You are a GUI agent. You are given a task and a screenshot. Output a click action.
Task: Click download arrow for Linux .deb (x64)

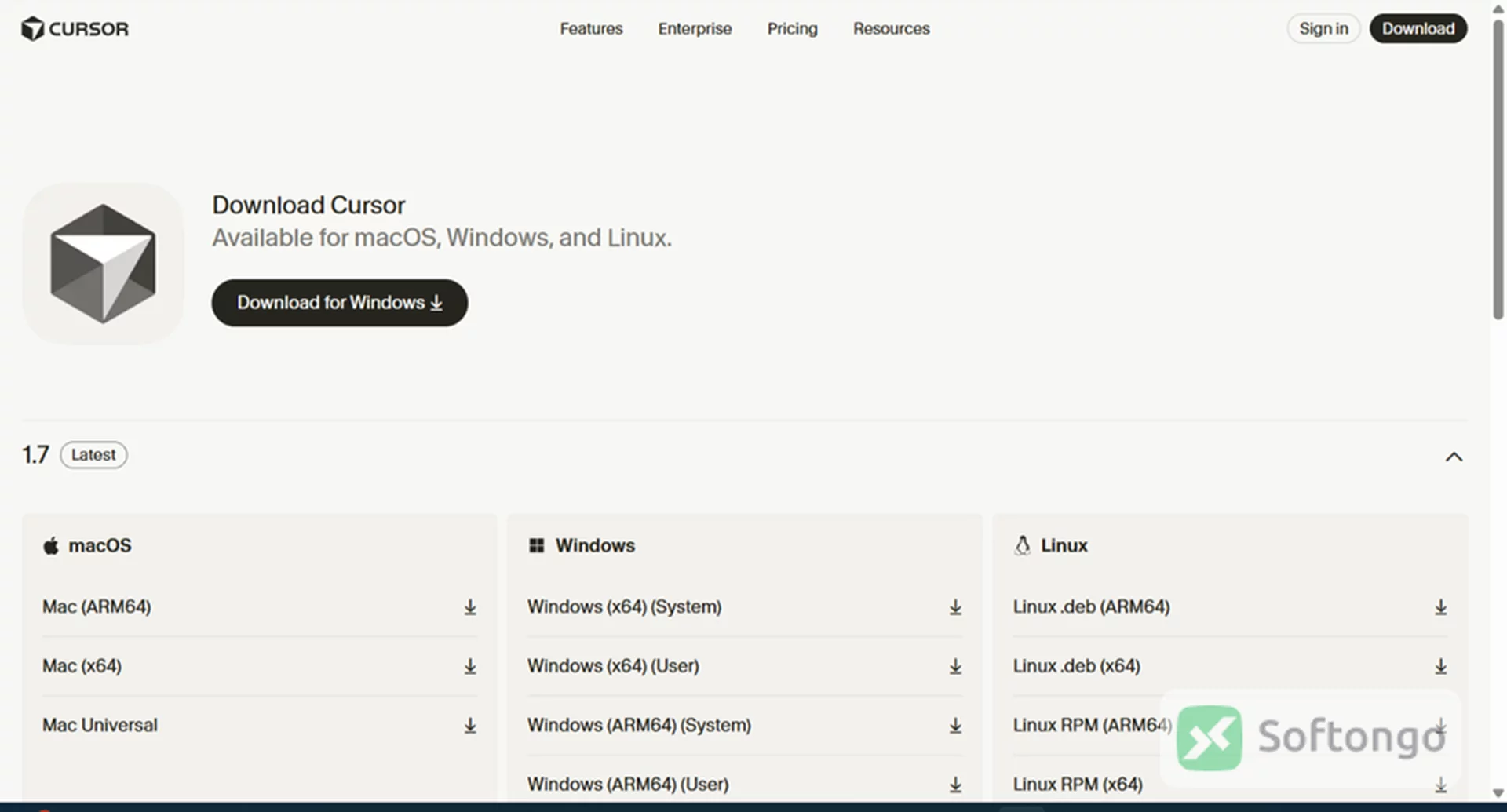(1440, 666)
